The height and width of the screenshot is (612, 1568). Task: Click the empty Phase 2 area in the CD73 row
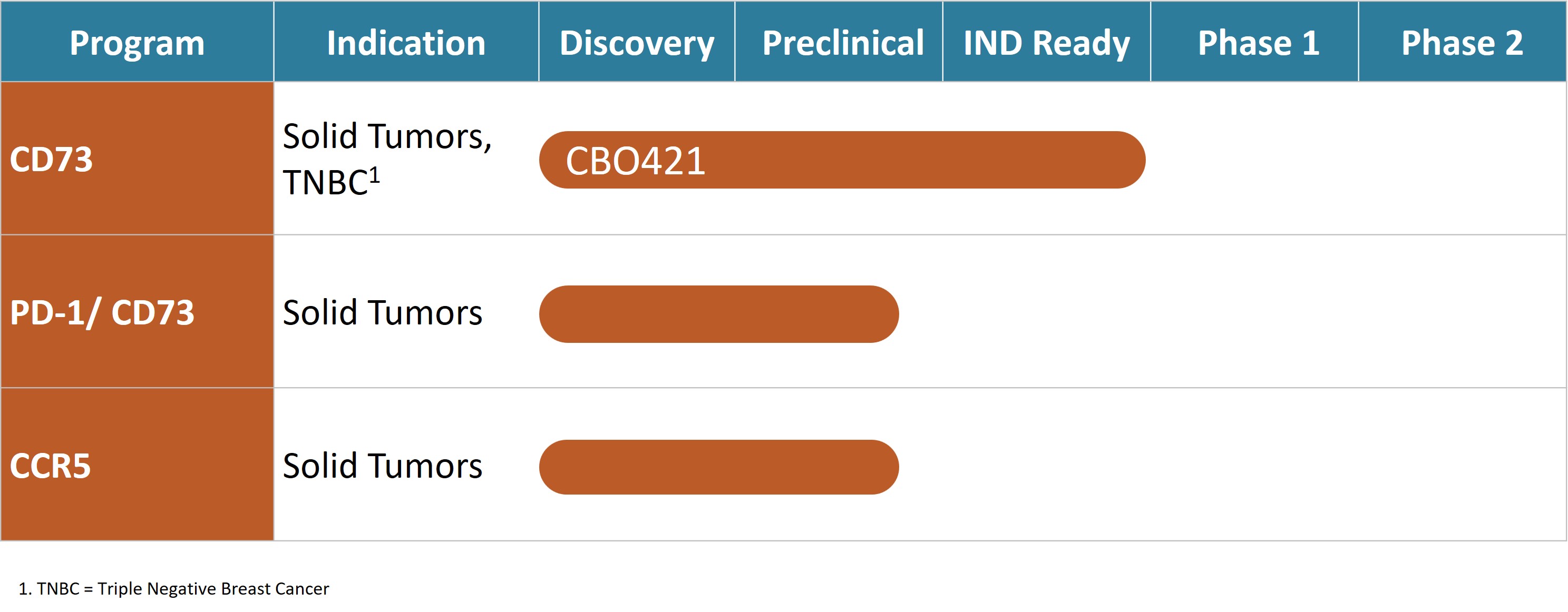tap(1462, 159)
